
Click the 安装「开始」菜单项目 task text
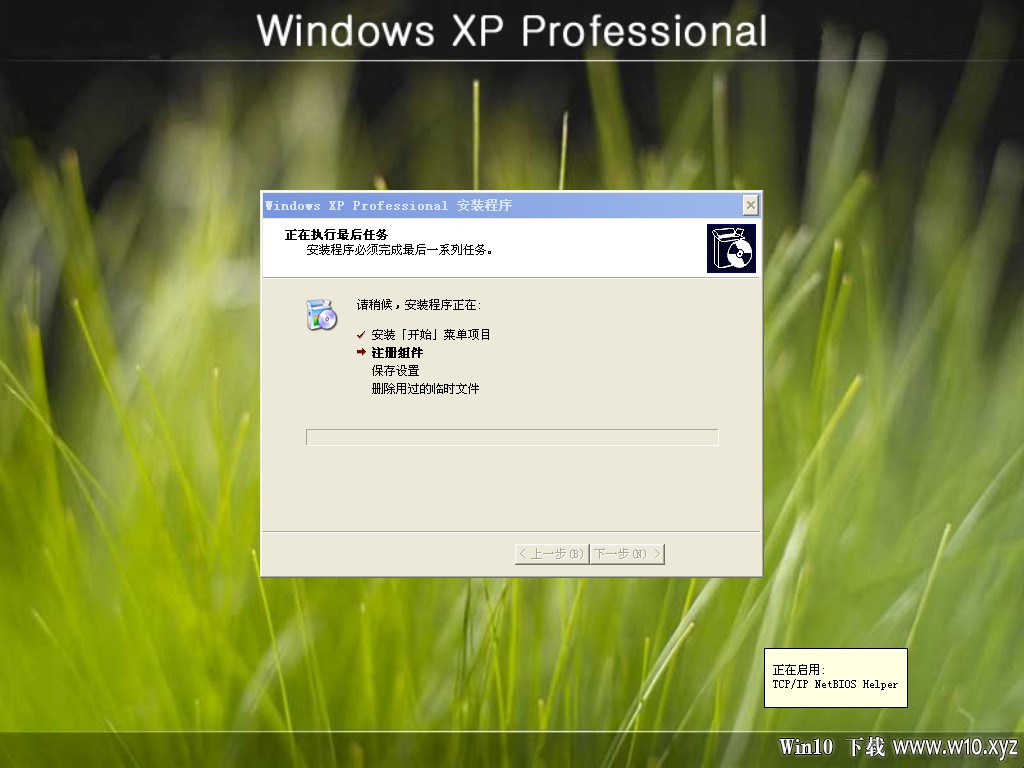point(431,334)
